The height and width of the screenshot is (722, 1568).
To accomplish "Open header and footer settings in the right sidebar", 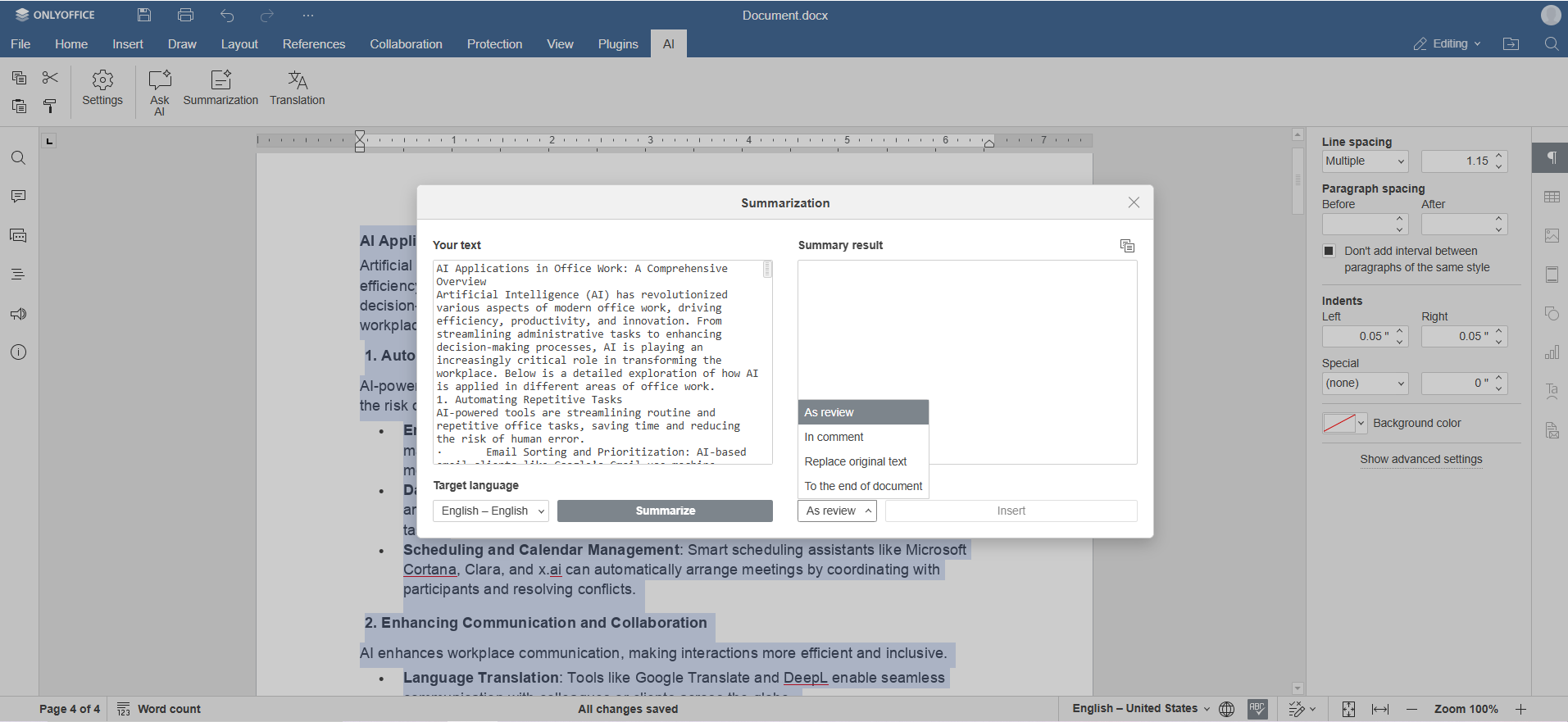I will coord(1552,275).
